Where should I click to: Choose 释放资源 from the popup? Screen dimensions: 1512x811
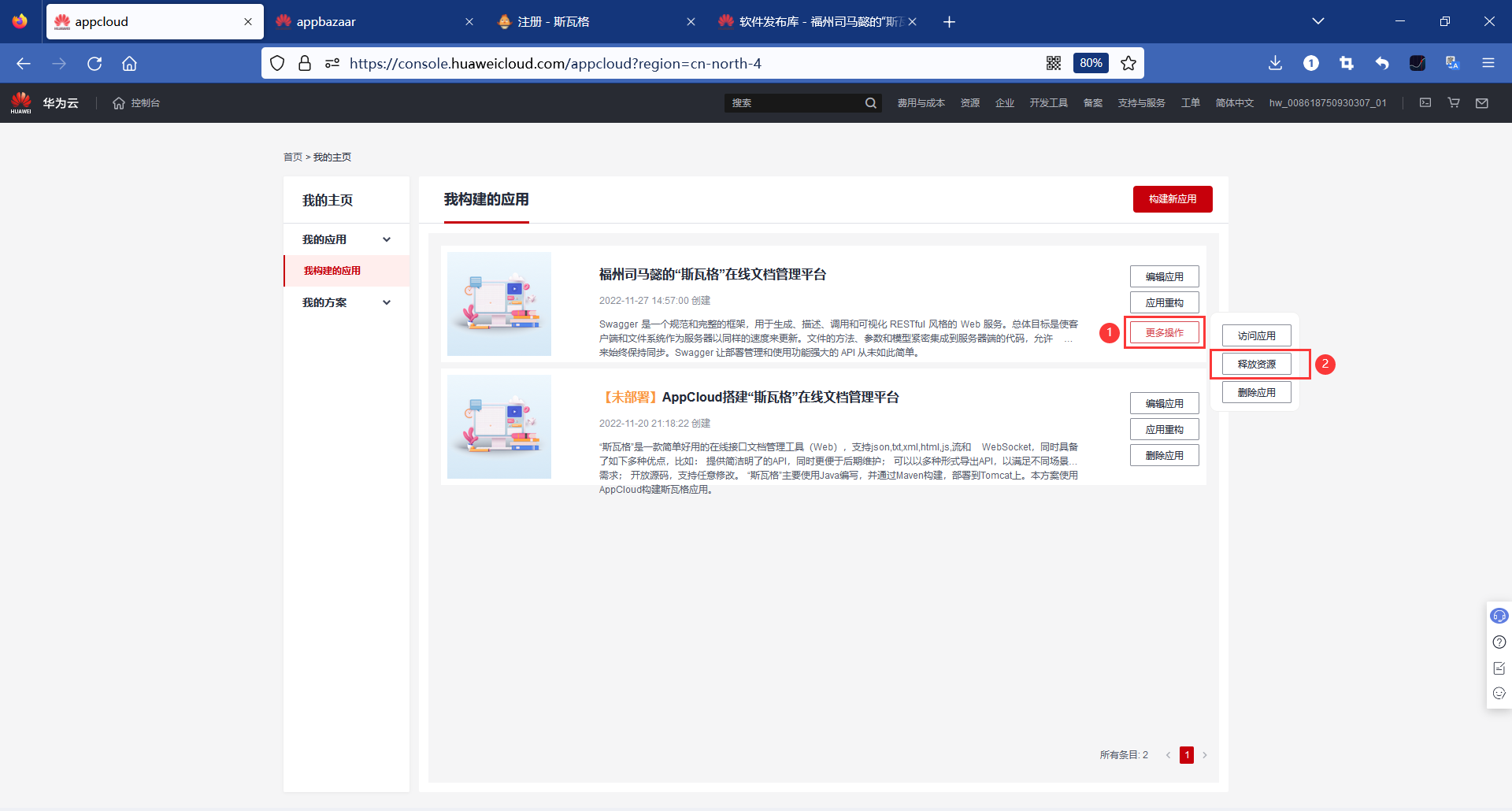click(x=1257, y=365)
